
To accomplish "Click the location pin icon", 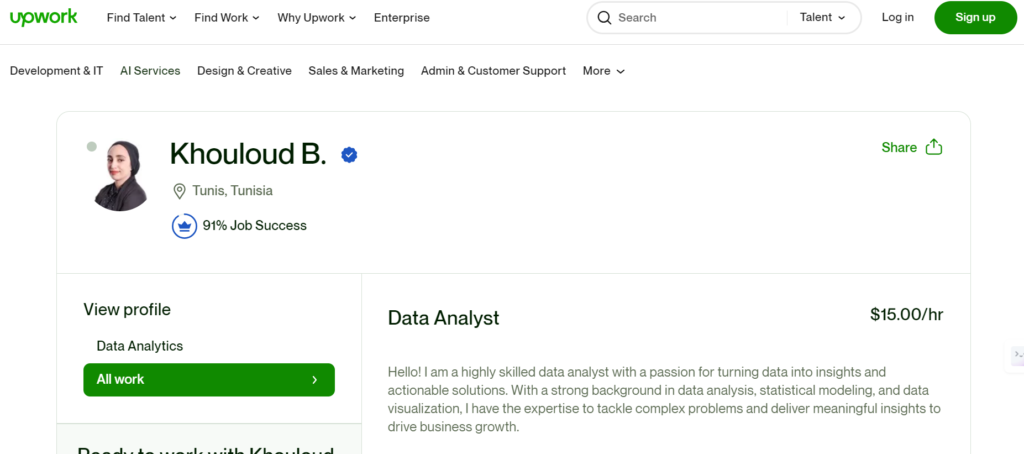I will [x=180, y=191].
